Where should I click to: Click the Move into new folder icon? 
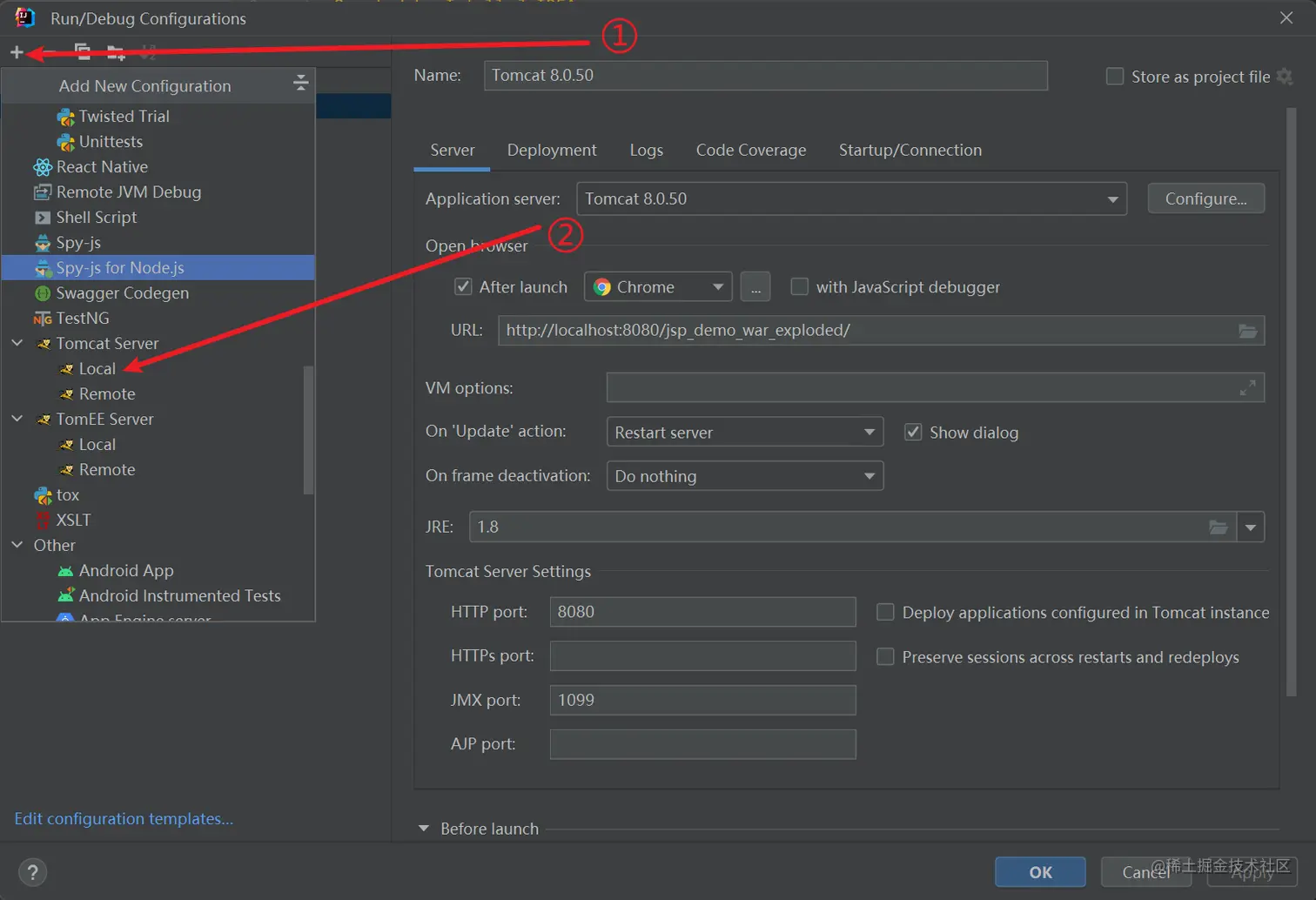pos(116,53)
